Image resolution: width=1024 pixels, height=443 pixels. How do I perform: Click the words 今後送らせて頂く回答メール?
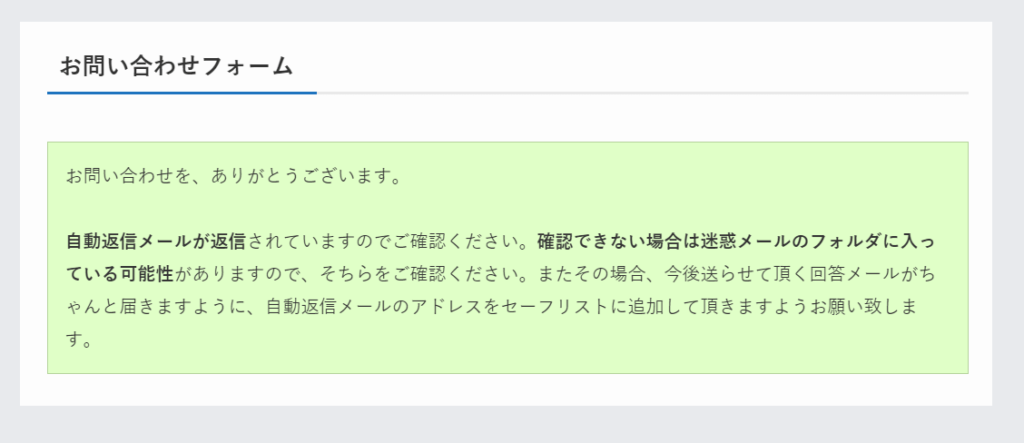[781, 274]
